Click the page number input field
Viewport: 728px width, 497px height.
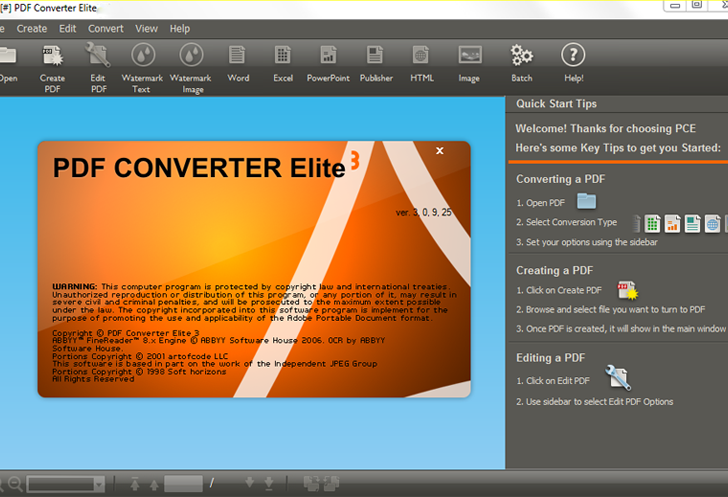(x=183, y=484)
